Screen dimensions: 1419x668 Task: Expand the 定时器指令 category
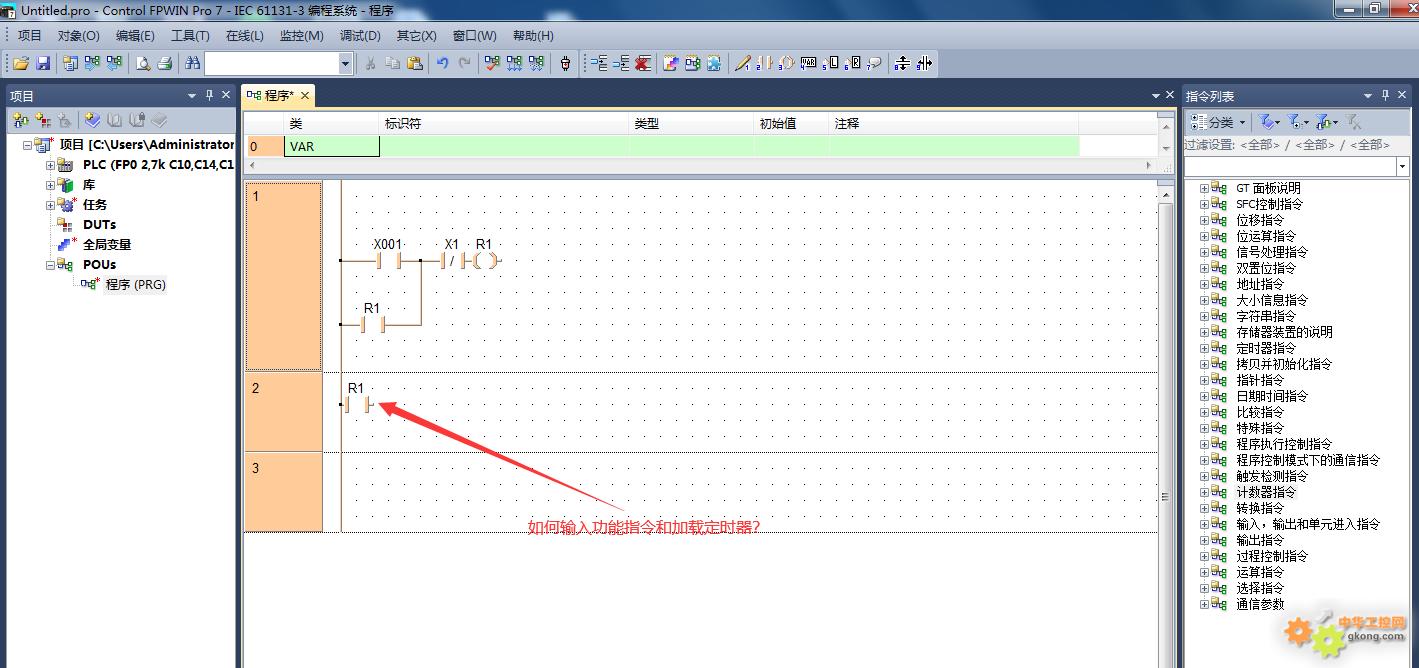(1204, 348)
